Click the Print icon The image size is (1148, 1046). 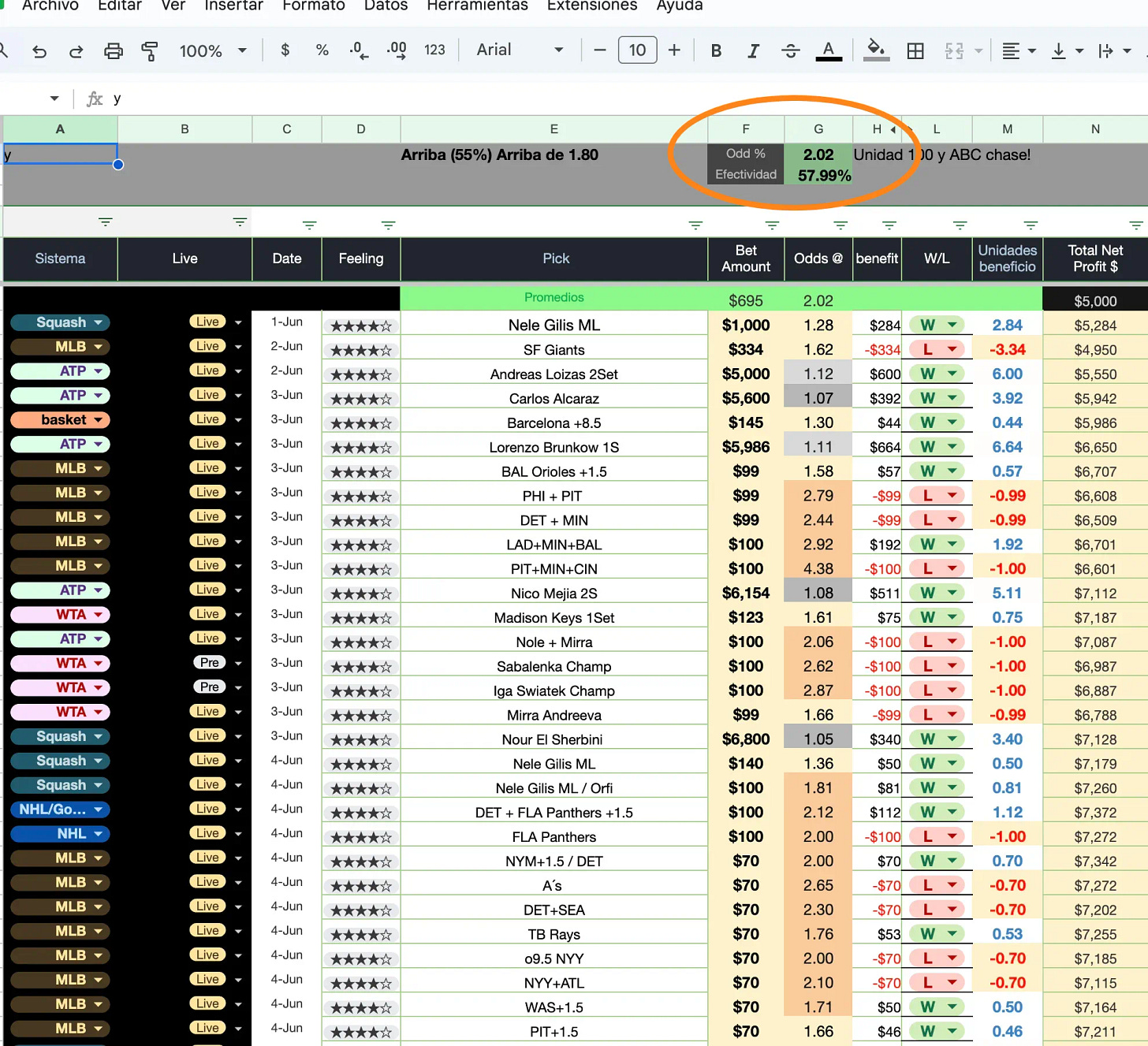click(114, 51)
